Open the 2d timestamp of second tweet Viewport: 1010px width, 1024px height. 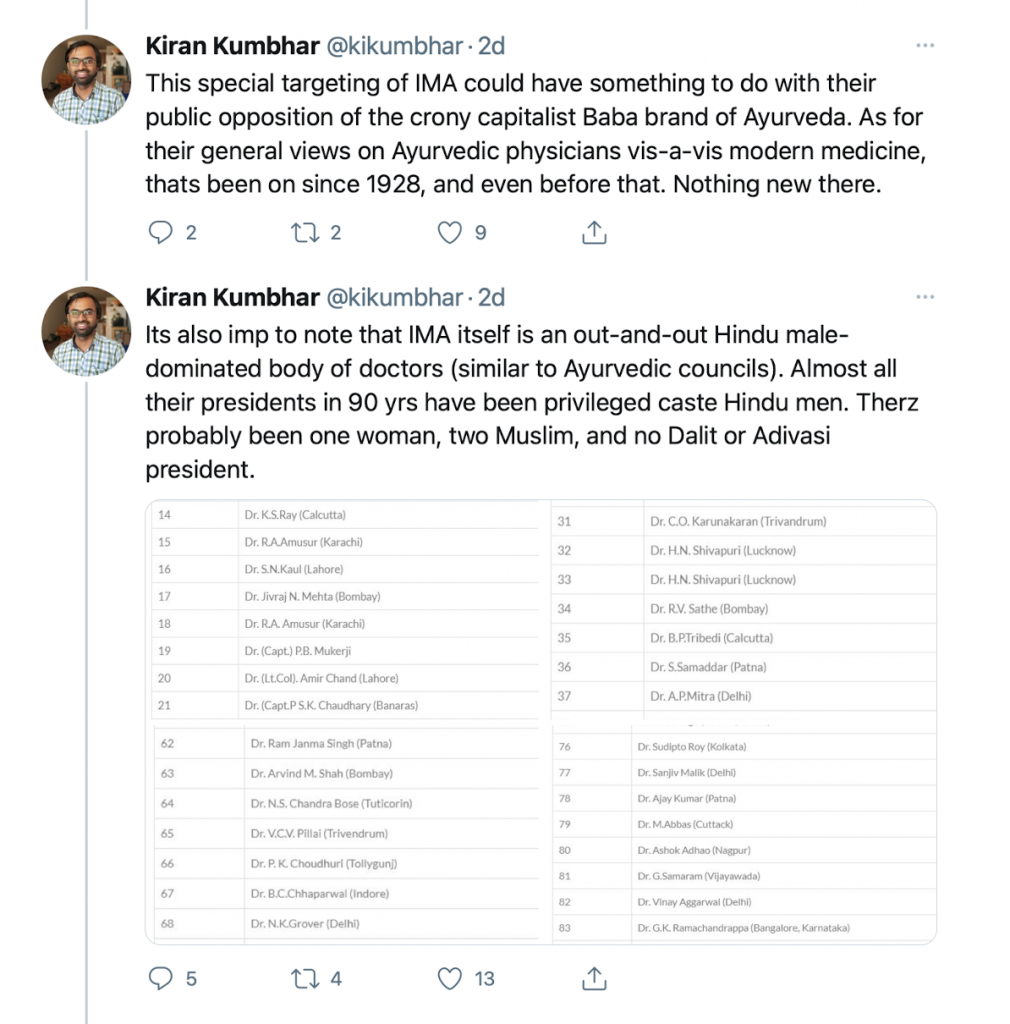[491, 297]
